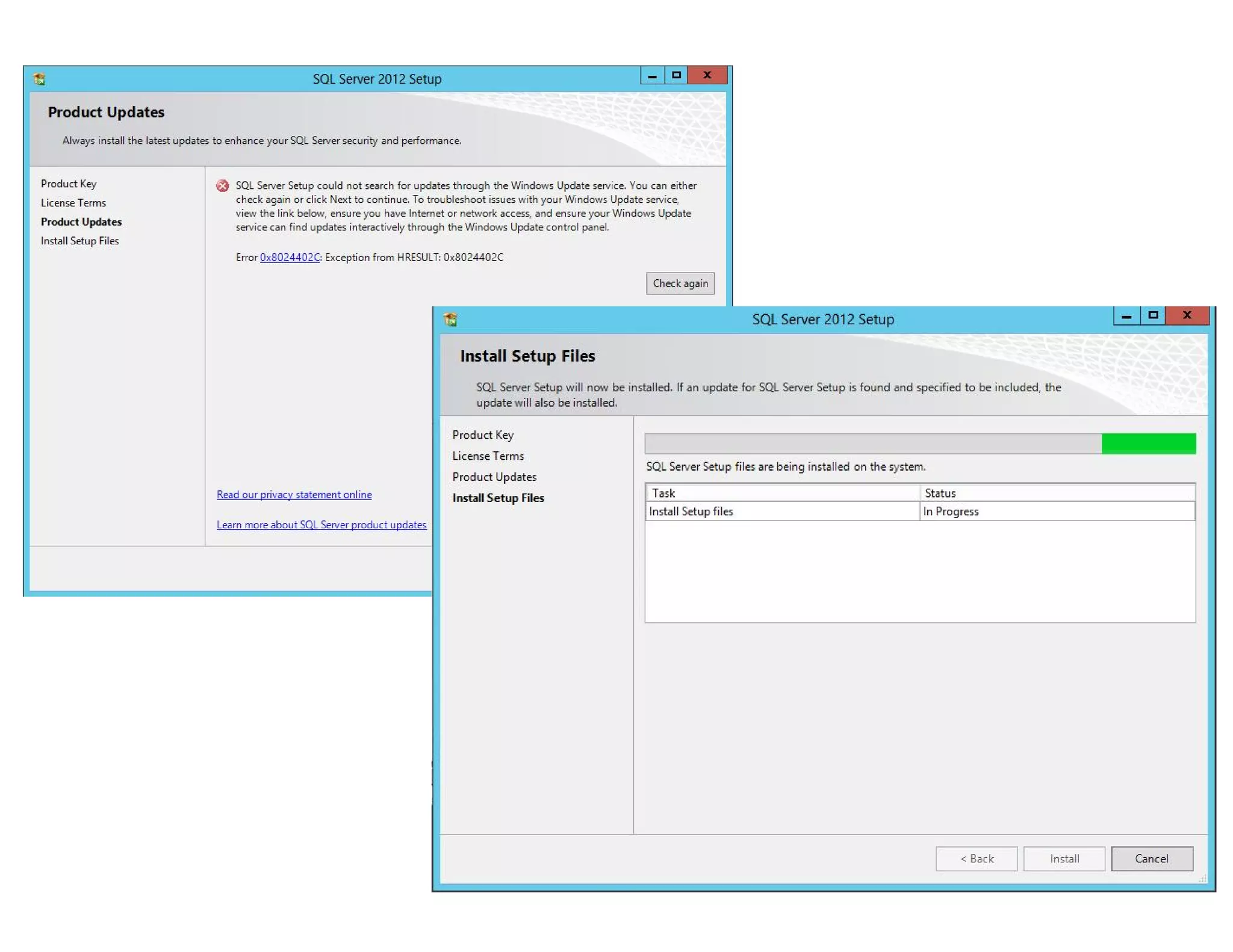Close the Product Updates window
Image resolution: width=1233 pixels, height=952 pixels.
[707, 76]
